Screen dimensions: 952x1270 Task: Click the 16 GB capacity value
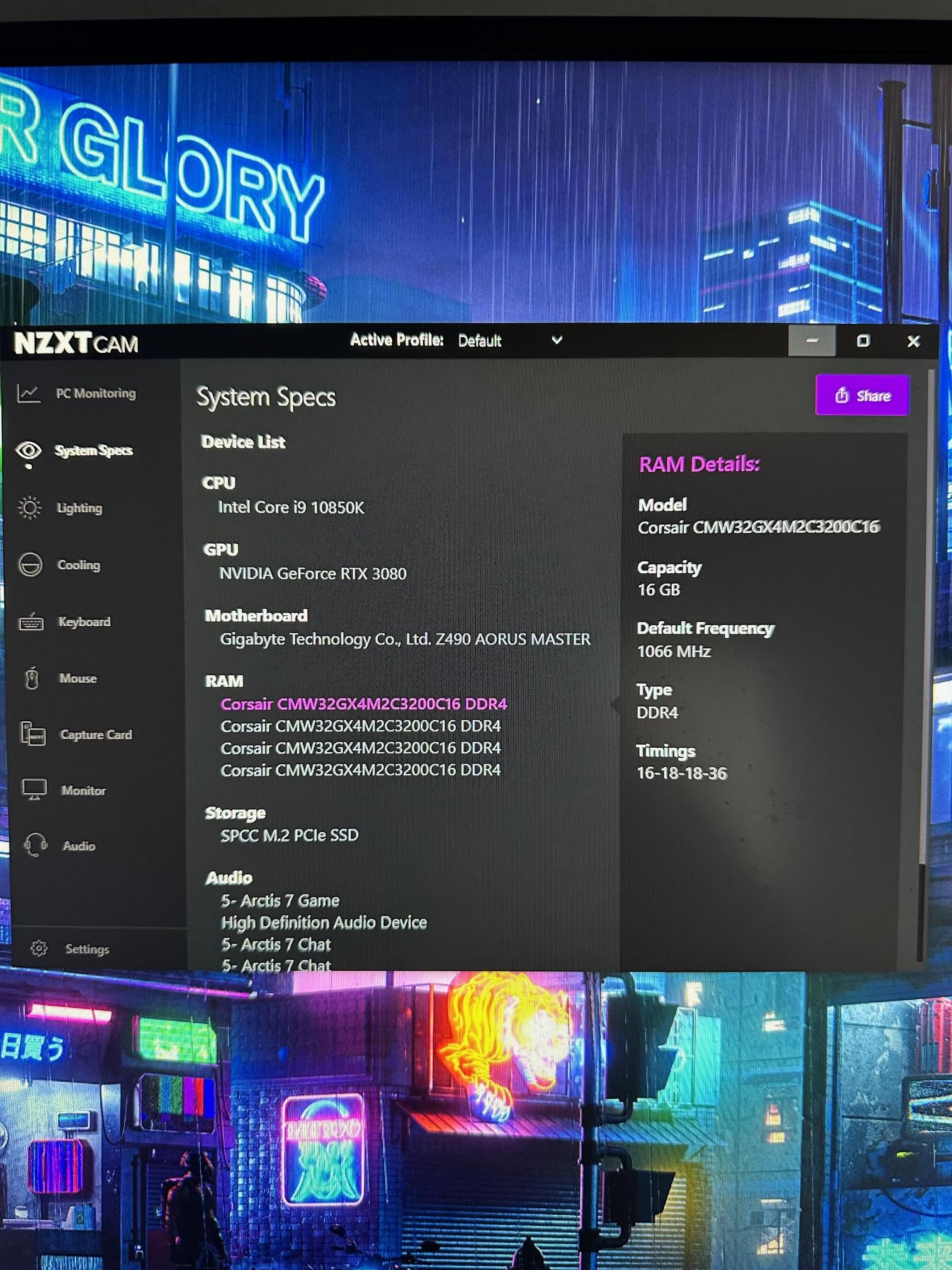tap(659, 590)
